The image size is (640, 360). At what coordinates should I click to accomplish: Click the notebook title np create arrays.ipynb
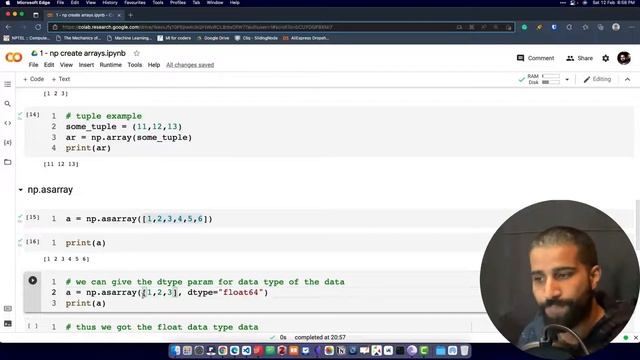(x=82, y=53)
